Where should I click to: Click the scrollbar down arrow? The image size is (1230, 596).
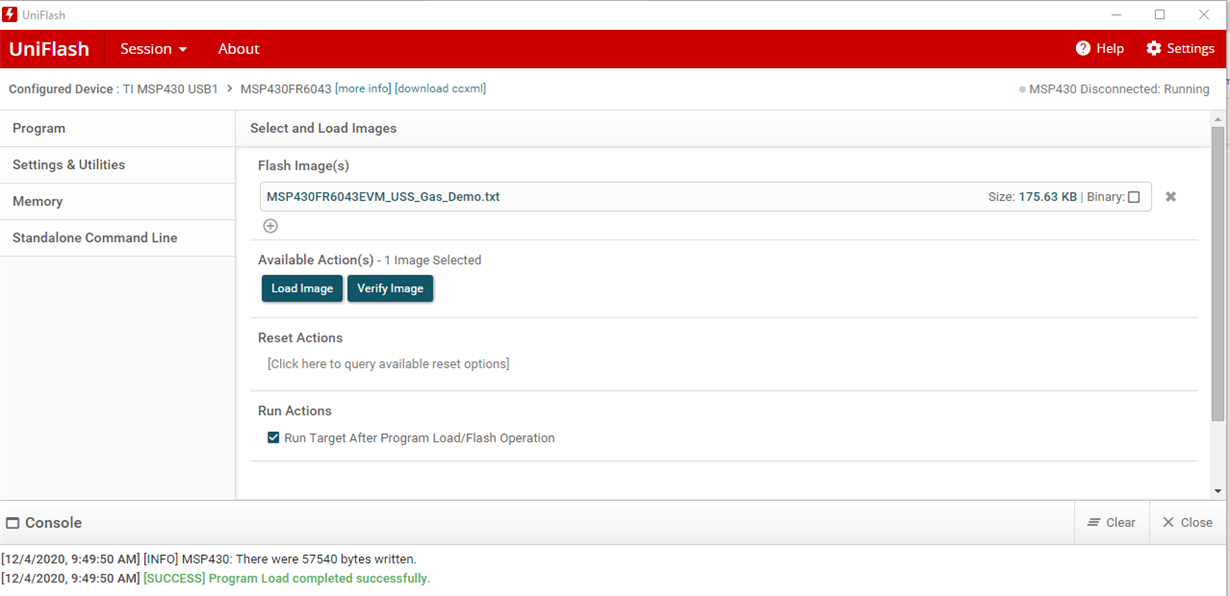pos(1217,491)
